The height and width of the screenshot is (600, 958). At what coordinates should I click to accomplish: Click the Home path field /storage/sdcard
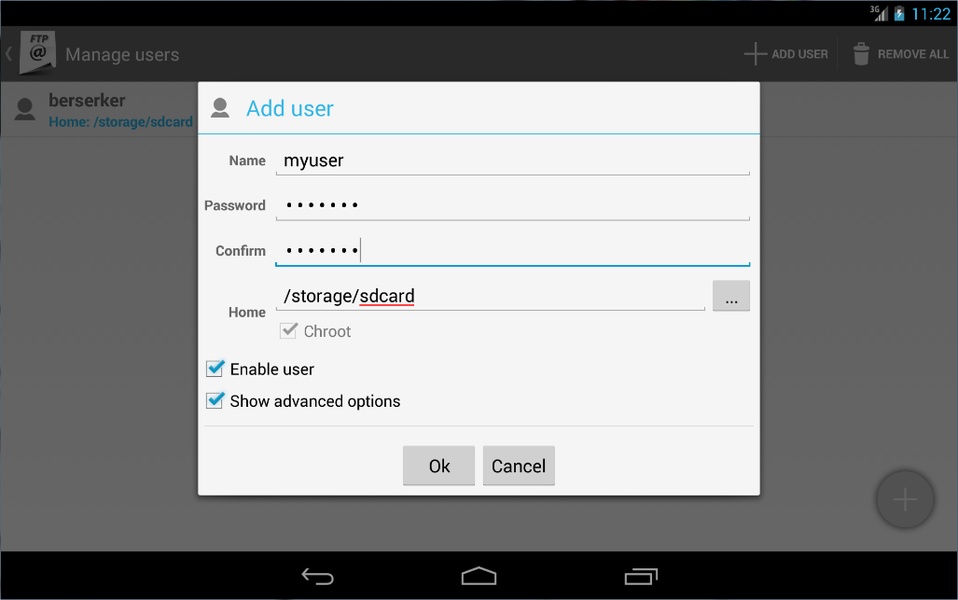coord(490,296)
